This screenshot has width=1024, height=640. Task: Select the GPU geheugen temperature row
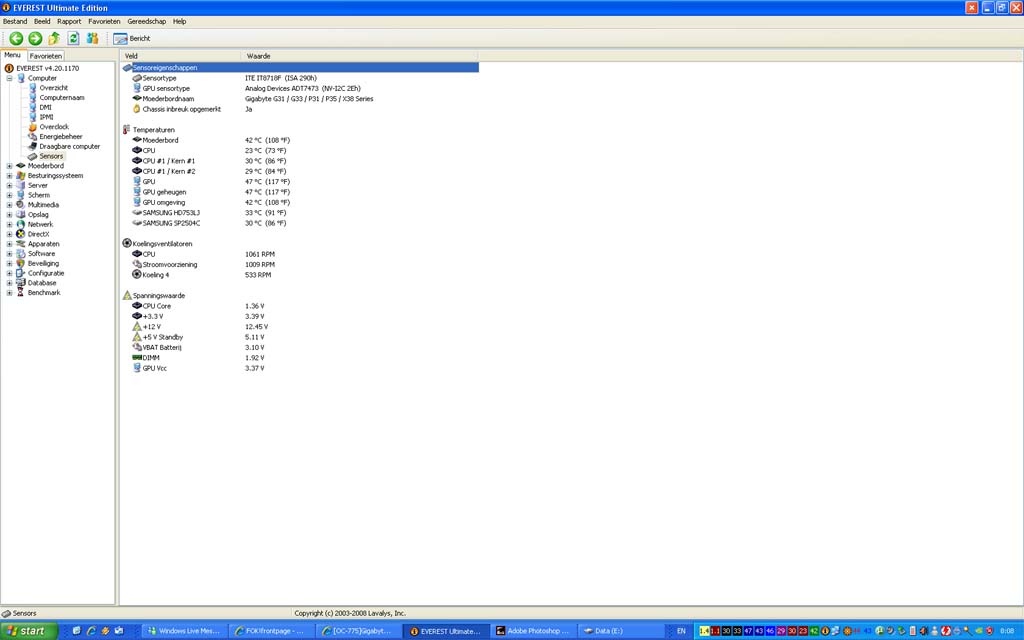(x=300, y=192)
